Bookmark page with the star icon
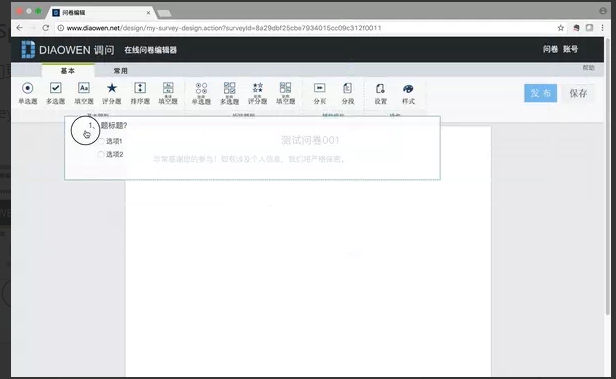This screenshot has width=616, height=379. click(561, 28)
